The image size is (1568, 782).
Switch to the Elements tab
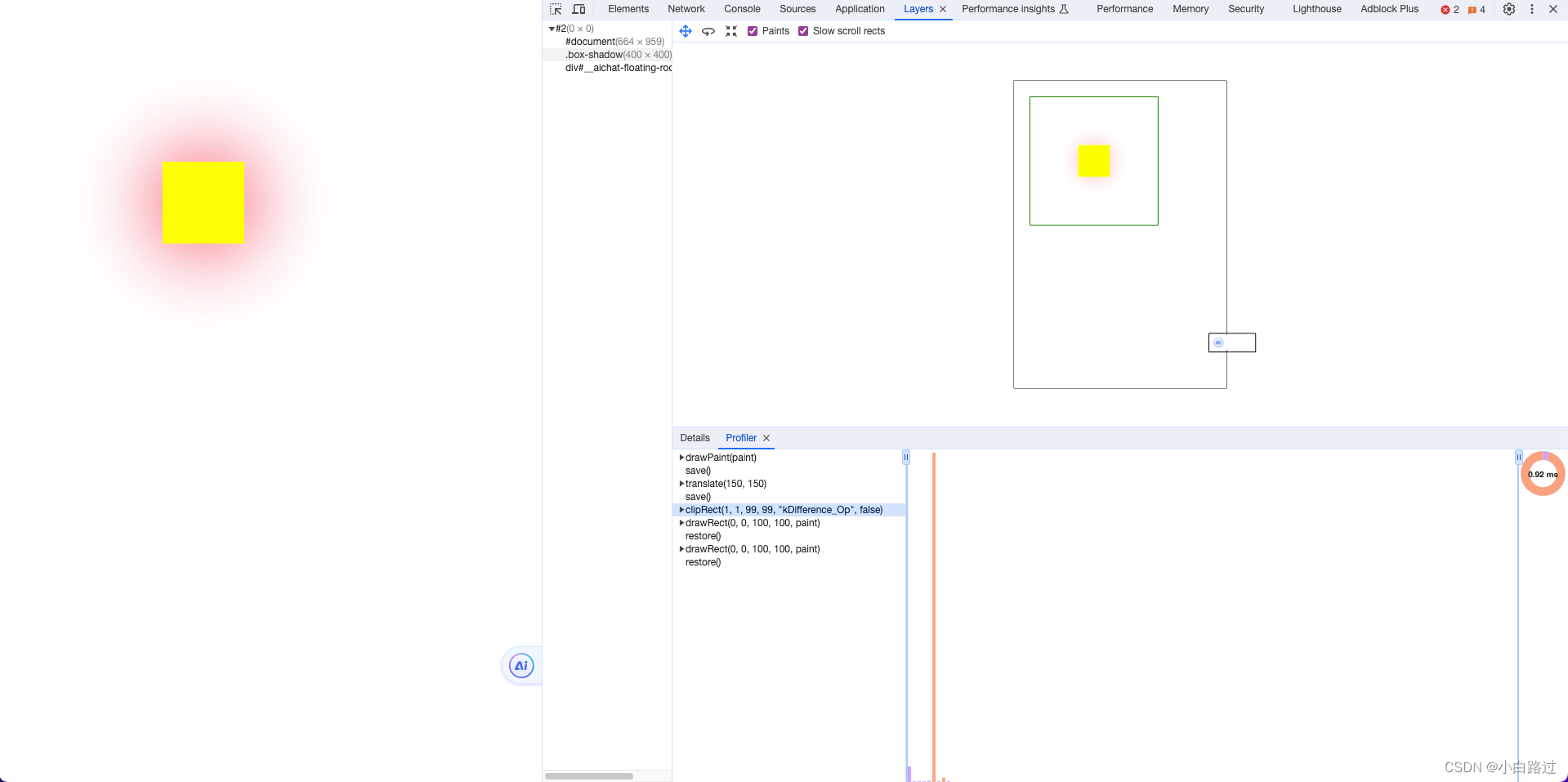(x=628, y=9)
